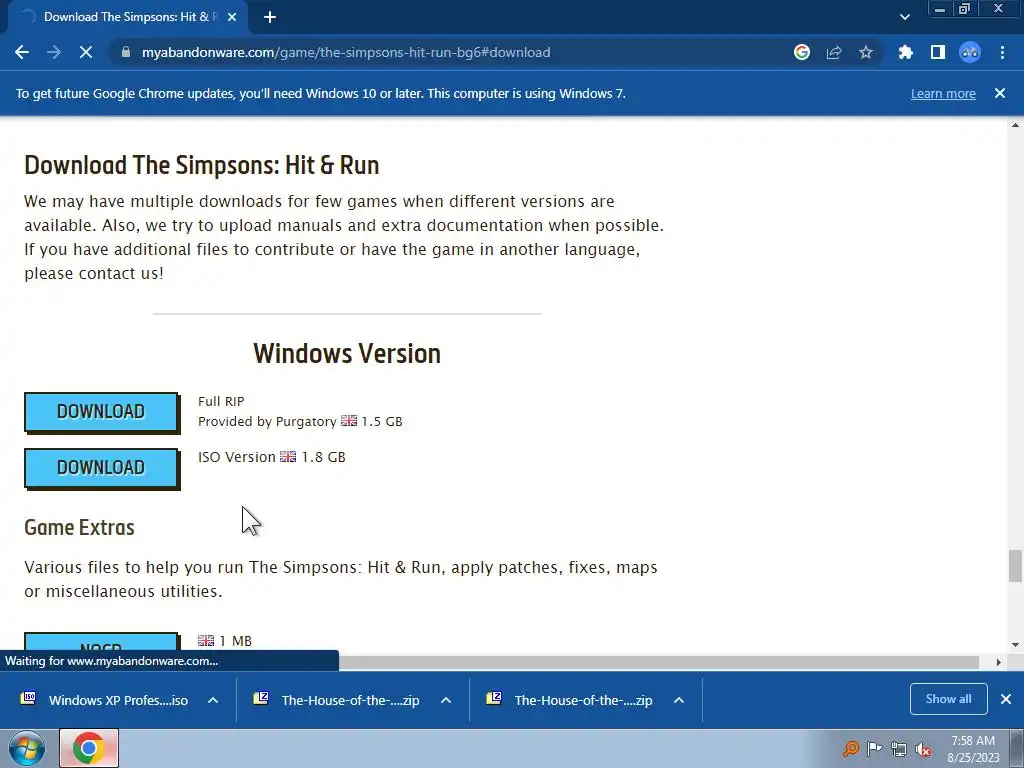Toggle the Chrome side panel icon
Screen dimensions: 1024x768
click(x=938, y=52)
